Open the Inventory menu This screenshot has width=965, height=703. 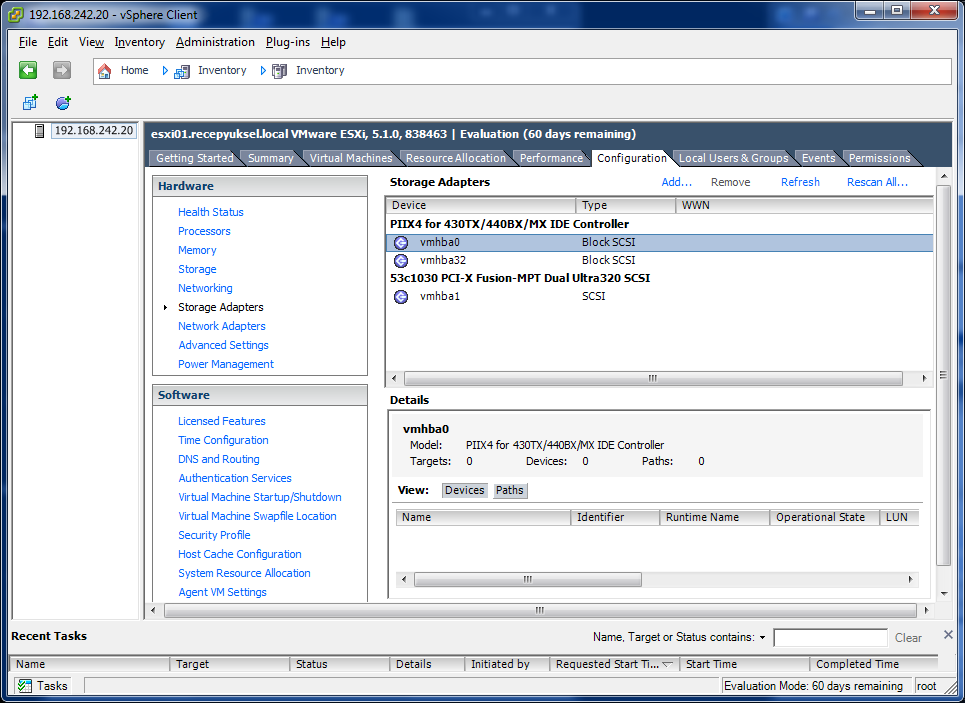pyautogui.click(x=140, y=42)
